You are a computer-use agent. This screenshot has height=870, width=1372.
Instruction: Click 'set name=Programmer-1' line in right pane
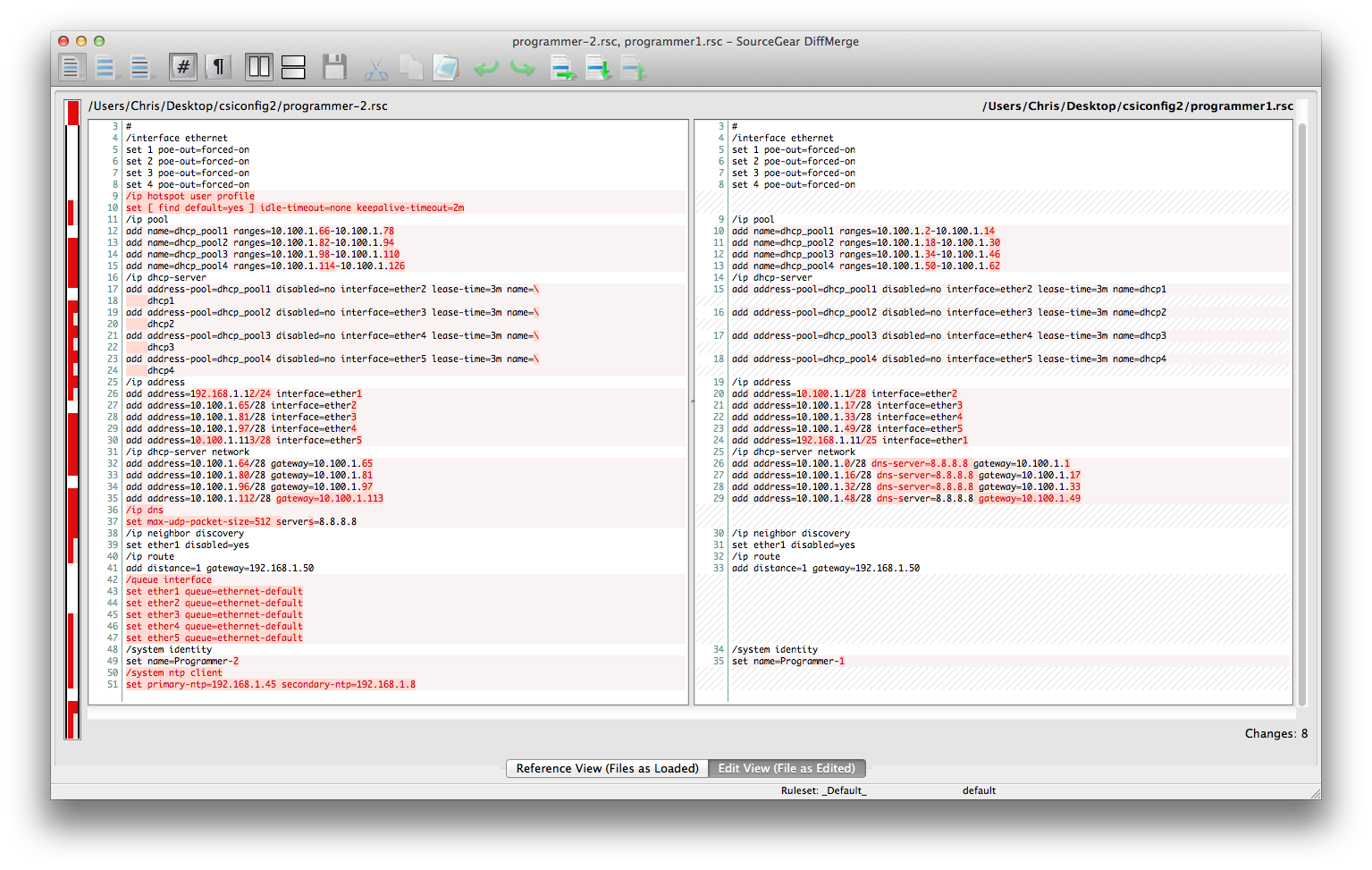pyautogui.click(x=788, y=661)
